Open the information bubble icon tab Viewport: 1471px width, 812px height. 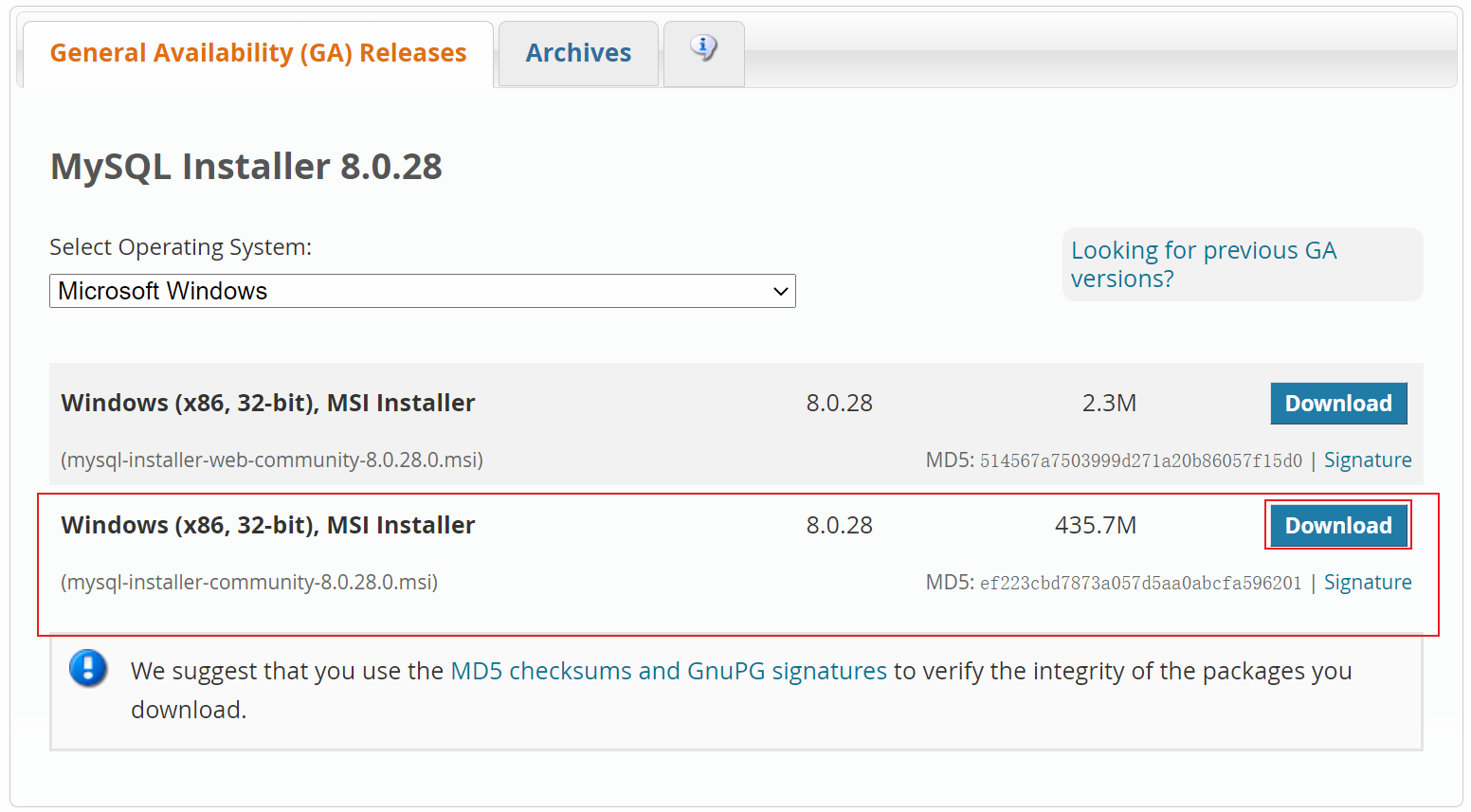703,53
